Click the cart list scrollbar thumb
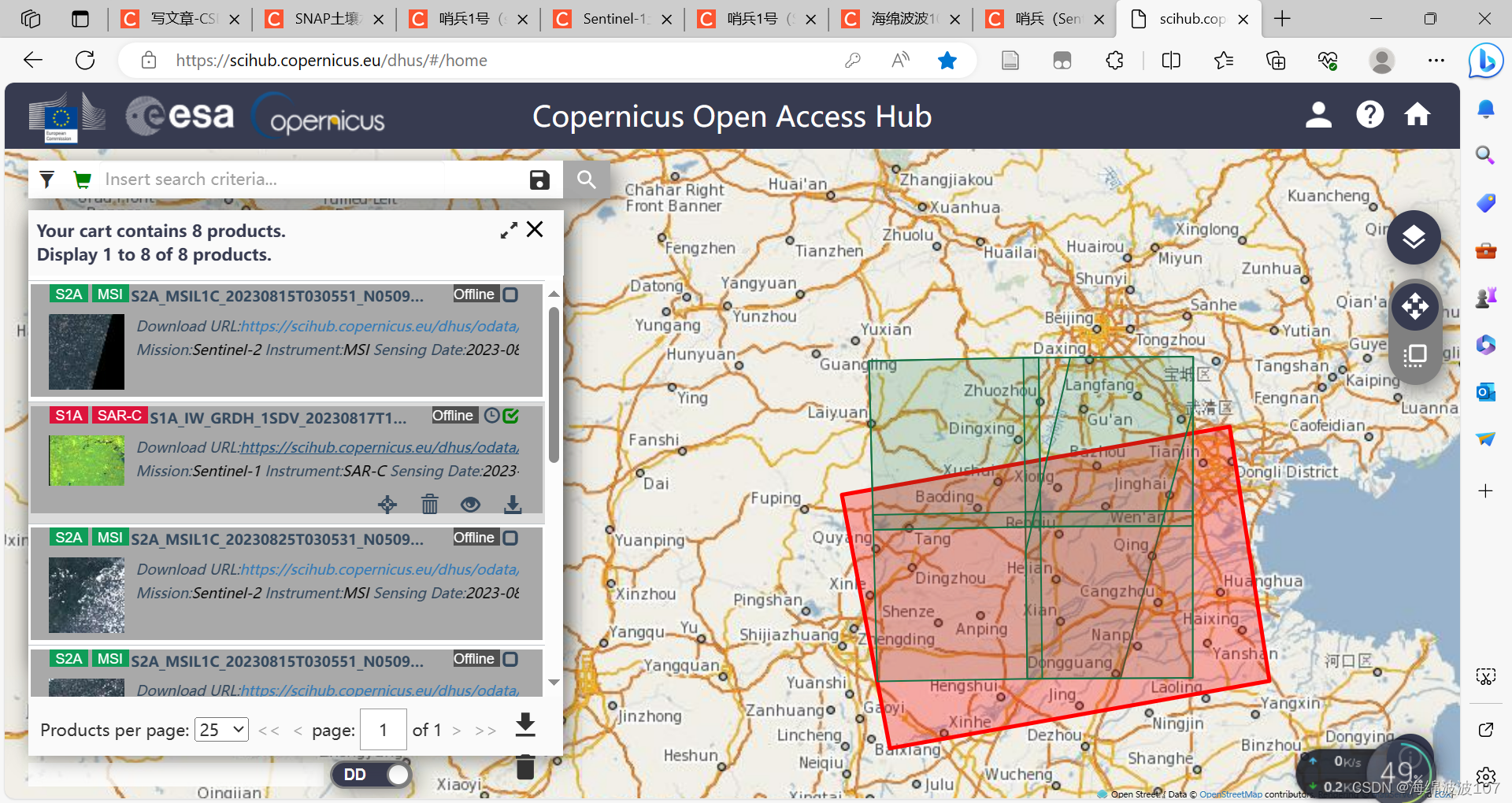Image resolution: width=1512 pixels, height=803 pixels. 554,385
